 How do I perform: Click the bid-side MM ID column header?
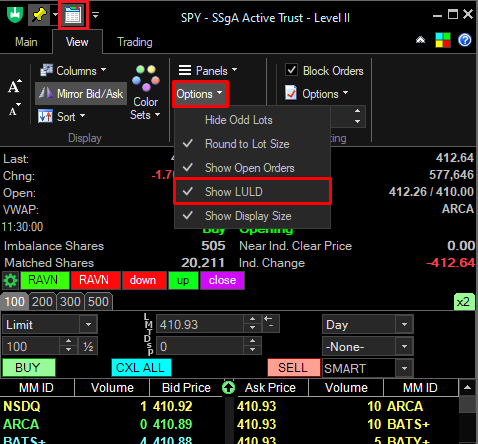click(x=37, y=388)
